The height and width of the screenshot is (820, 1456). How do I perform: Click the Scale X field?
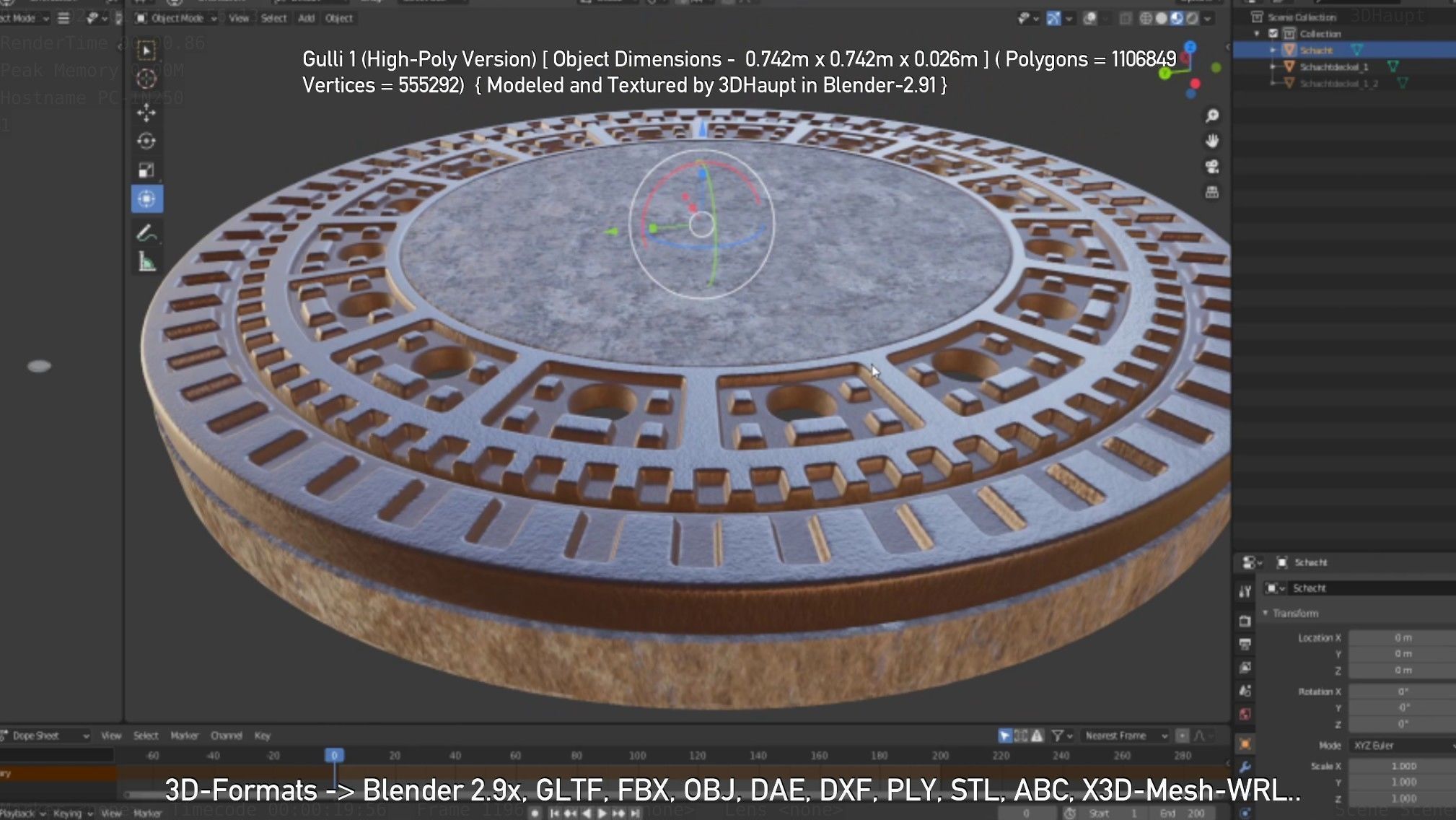[1402, 766]
